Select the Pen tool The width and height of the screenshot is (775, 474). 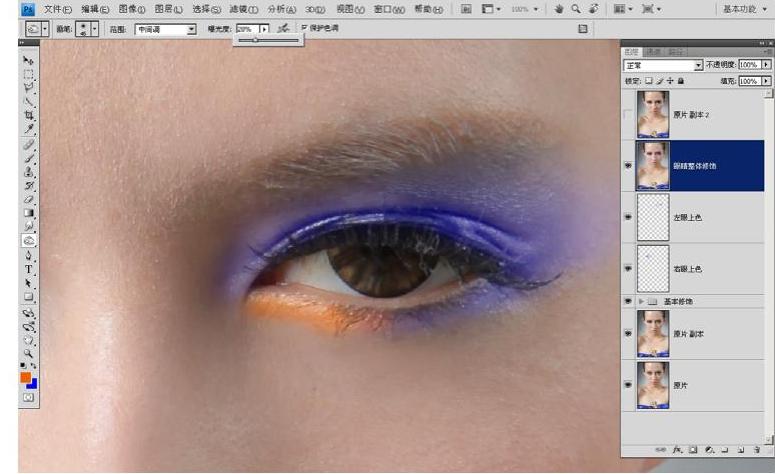click(x=28, y=256)
